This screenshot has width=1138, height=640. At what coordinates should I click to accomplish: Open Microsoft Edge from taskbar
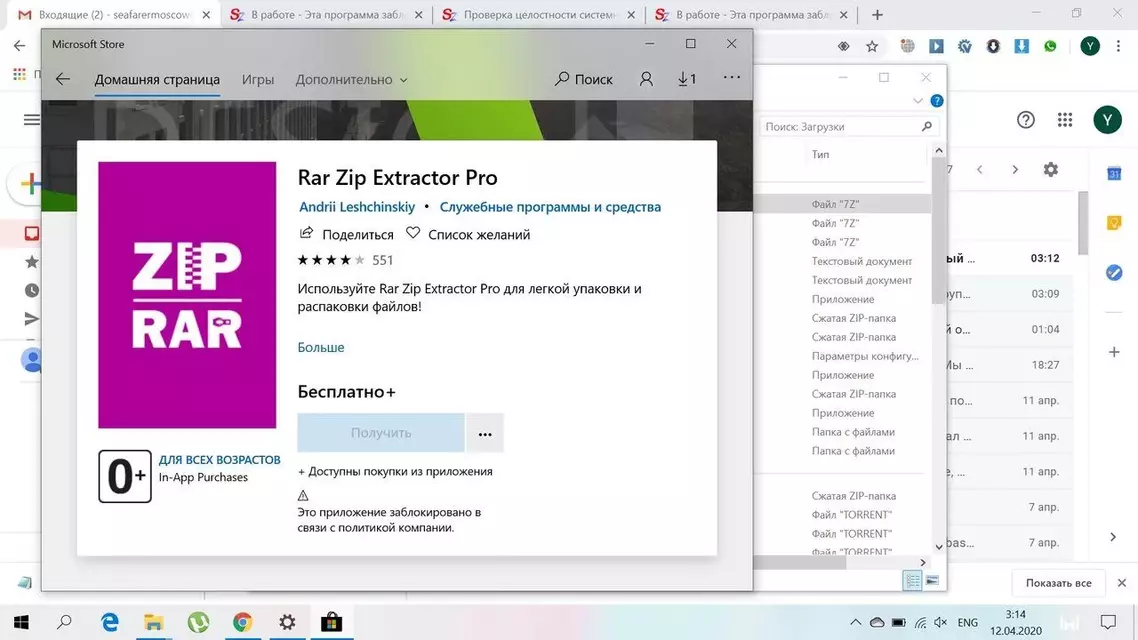click(x=110, y=622)
